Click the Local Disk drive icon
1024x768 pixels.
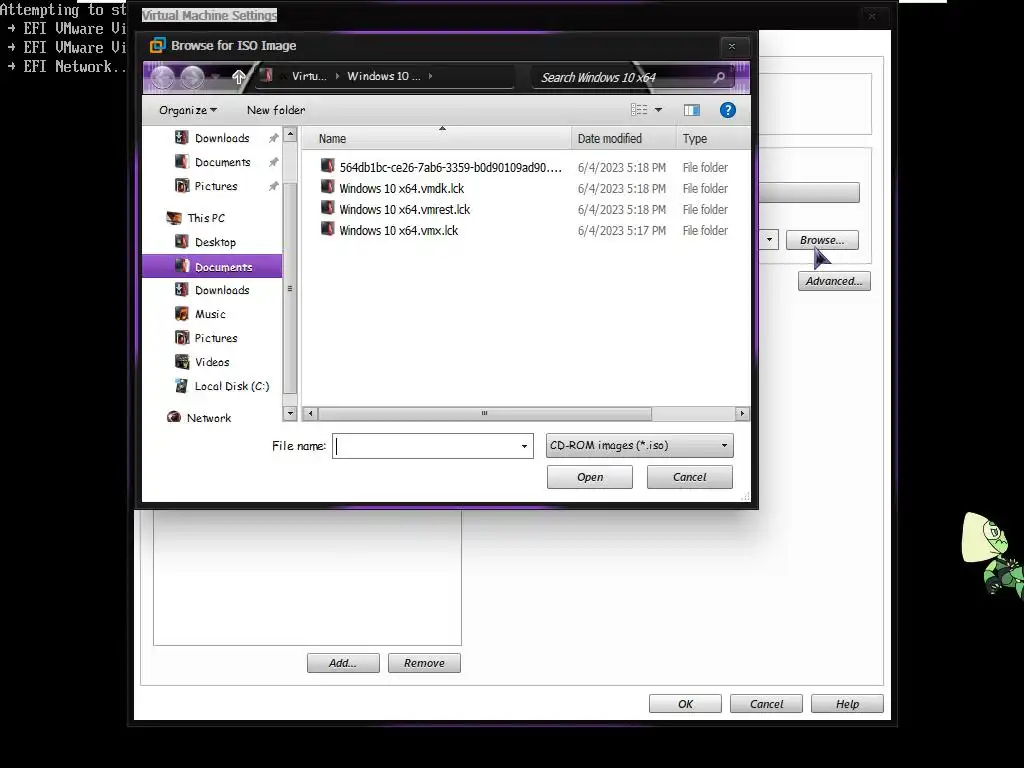(x=182, y=385)
